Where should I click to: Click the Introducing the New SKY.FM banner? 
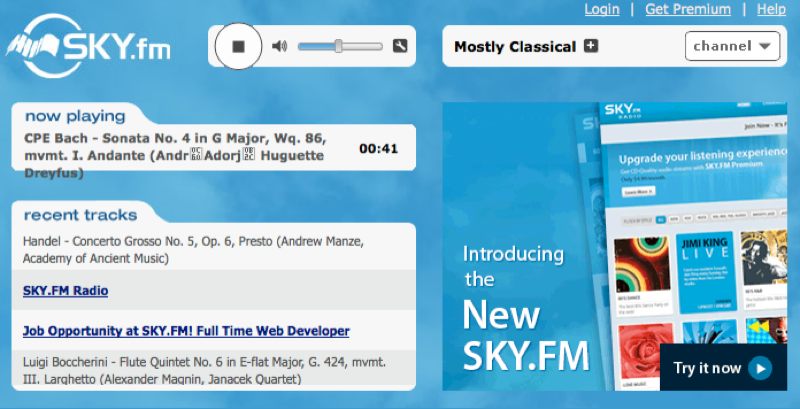[x=614, y=246]
